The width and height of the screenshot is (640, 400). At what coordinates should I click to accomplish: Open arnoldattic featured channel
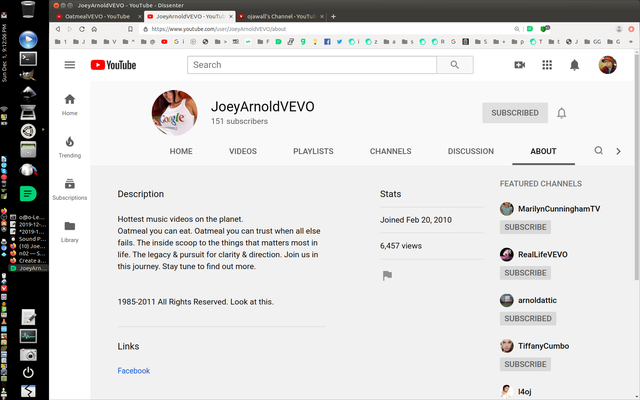click(x=537, y=300)
